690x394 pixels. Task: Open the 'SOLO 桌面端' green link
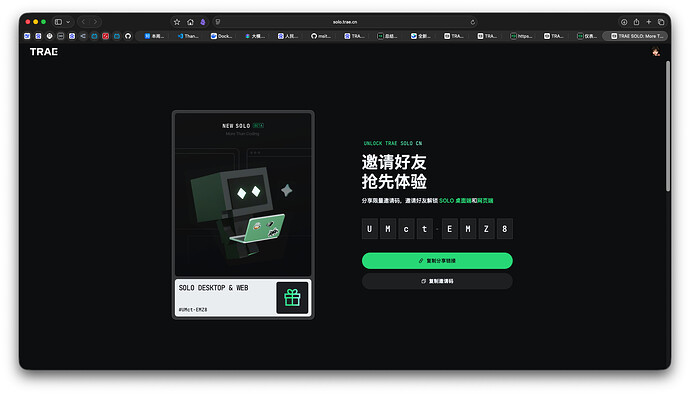455,201
